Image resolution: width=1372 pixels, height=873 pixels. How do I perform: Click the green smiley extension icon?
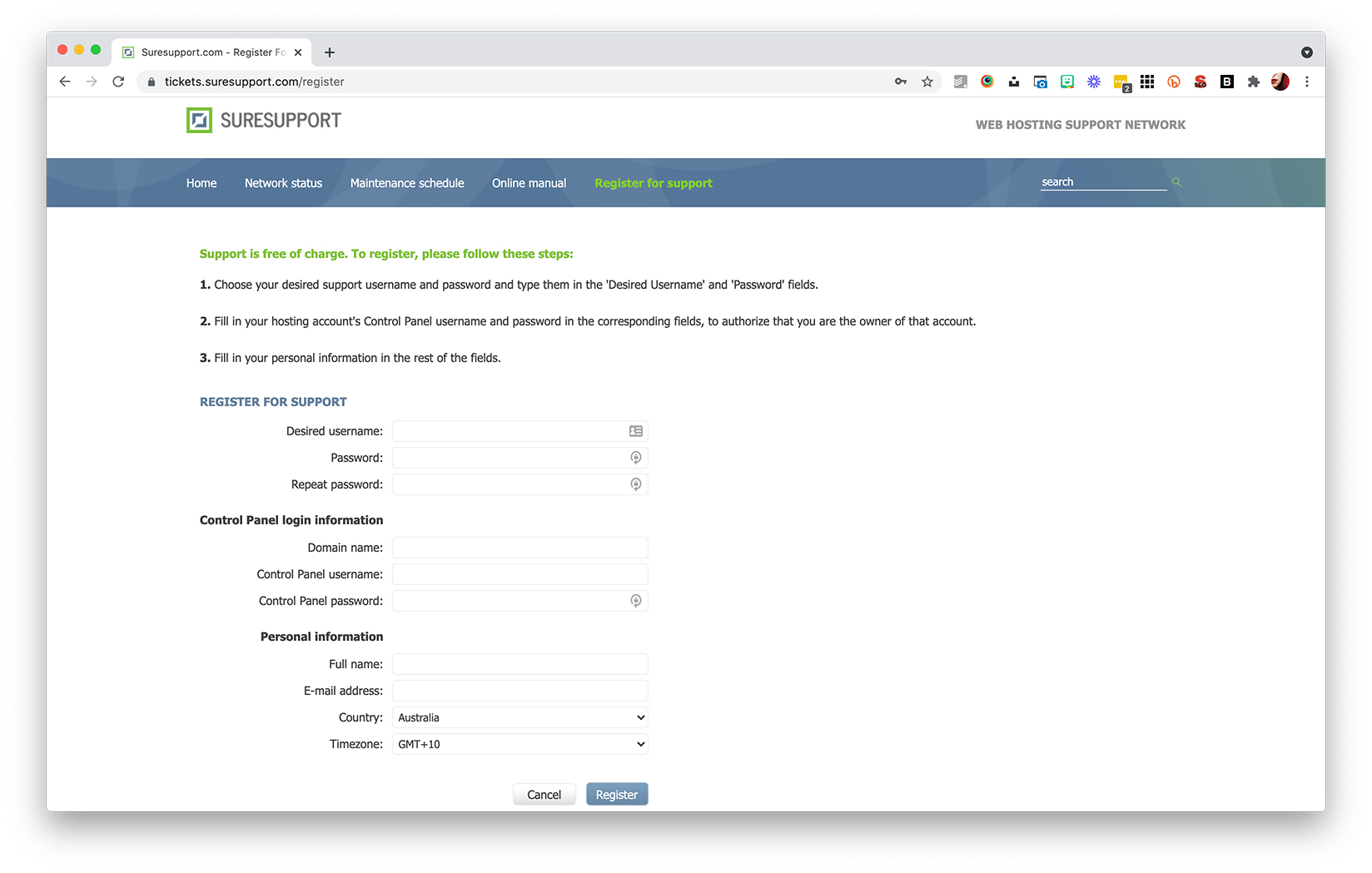click(x=1067, y=82)
